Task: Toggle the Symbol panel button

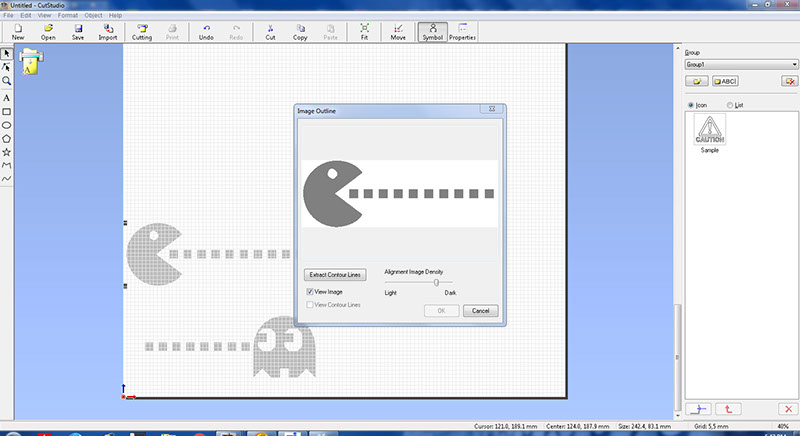Action: [x=433, y=32]
